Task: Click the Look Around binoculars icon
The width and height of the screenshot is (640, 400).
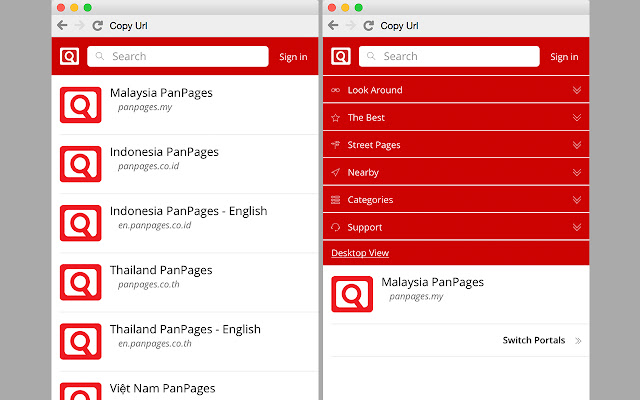Action: (336, 90)
